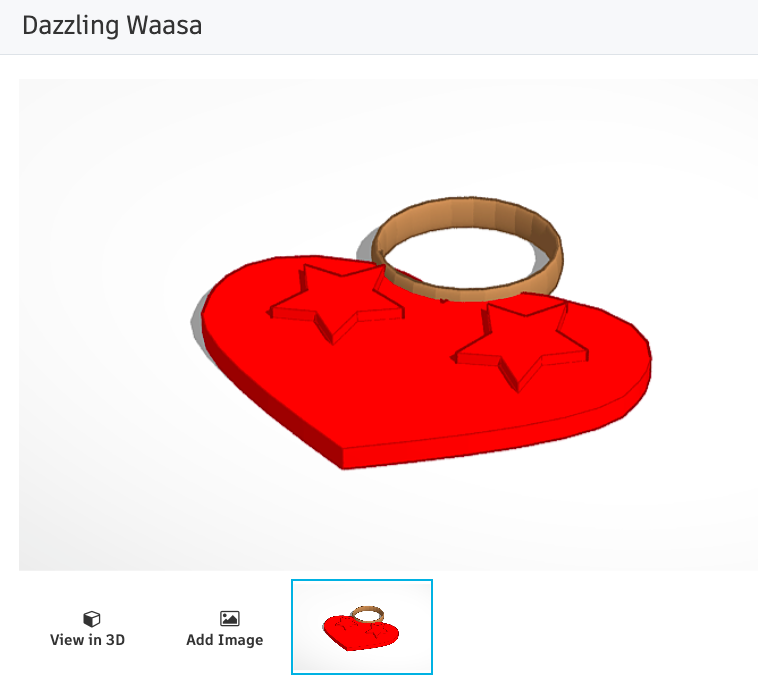Screen dimensions: 758x700
Task: Click the picture icon above Add Image
Action: (230, 618)
